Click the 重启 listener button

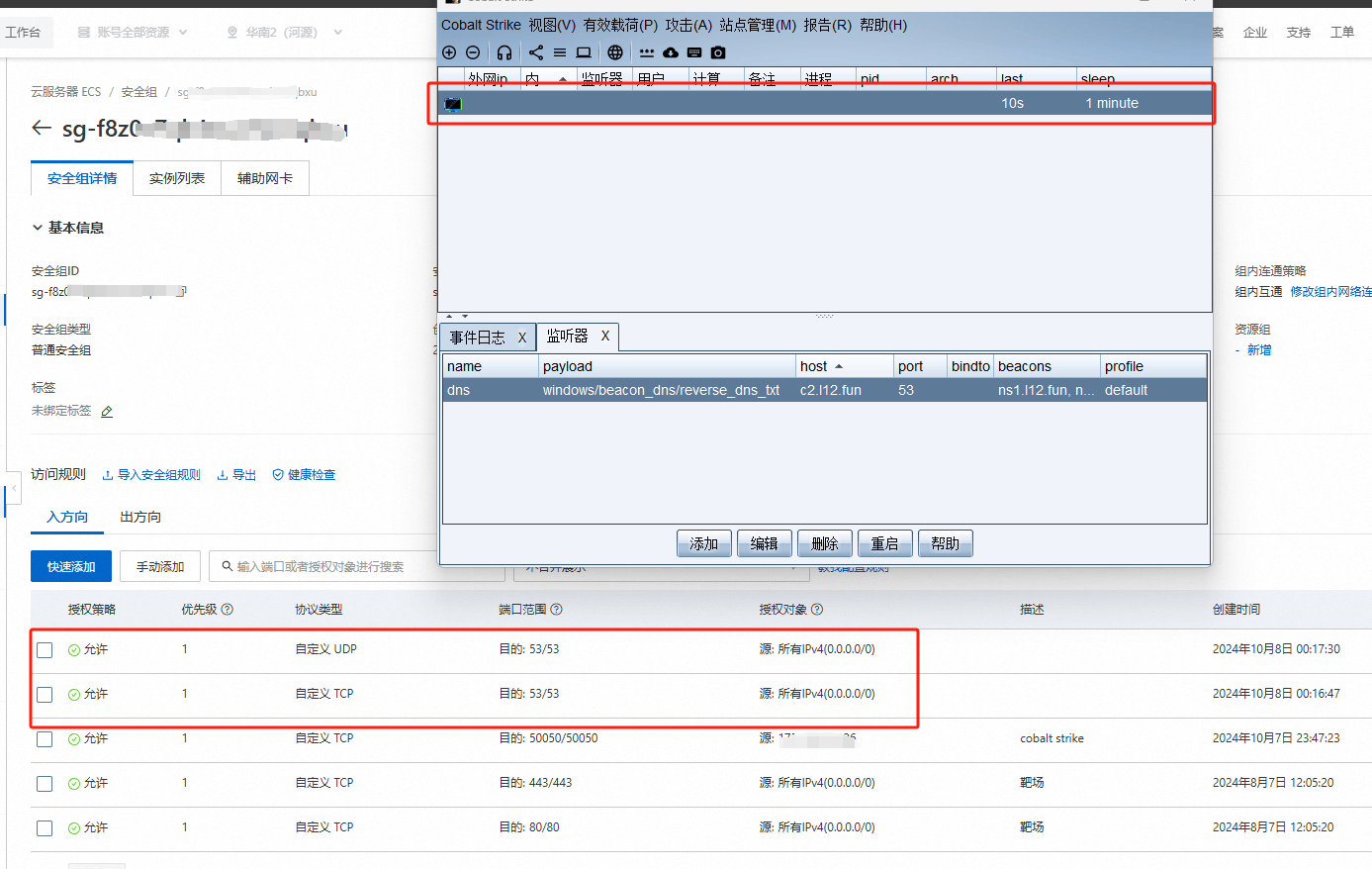[x=885, y=543]
